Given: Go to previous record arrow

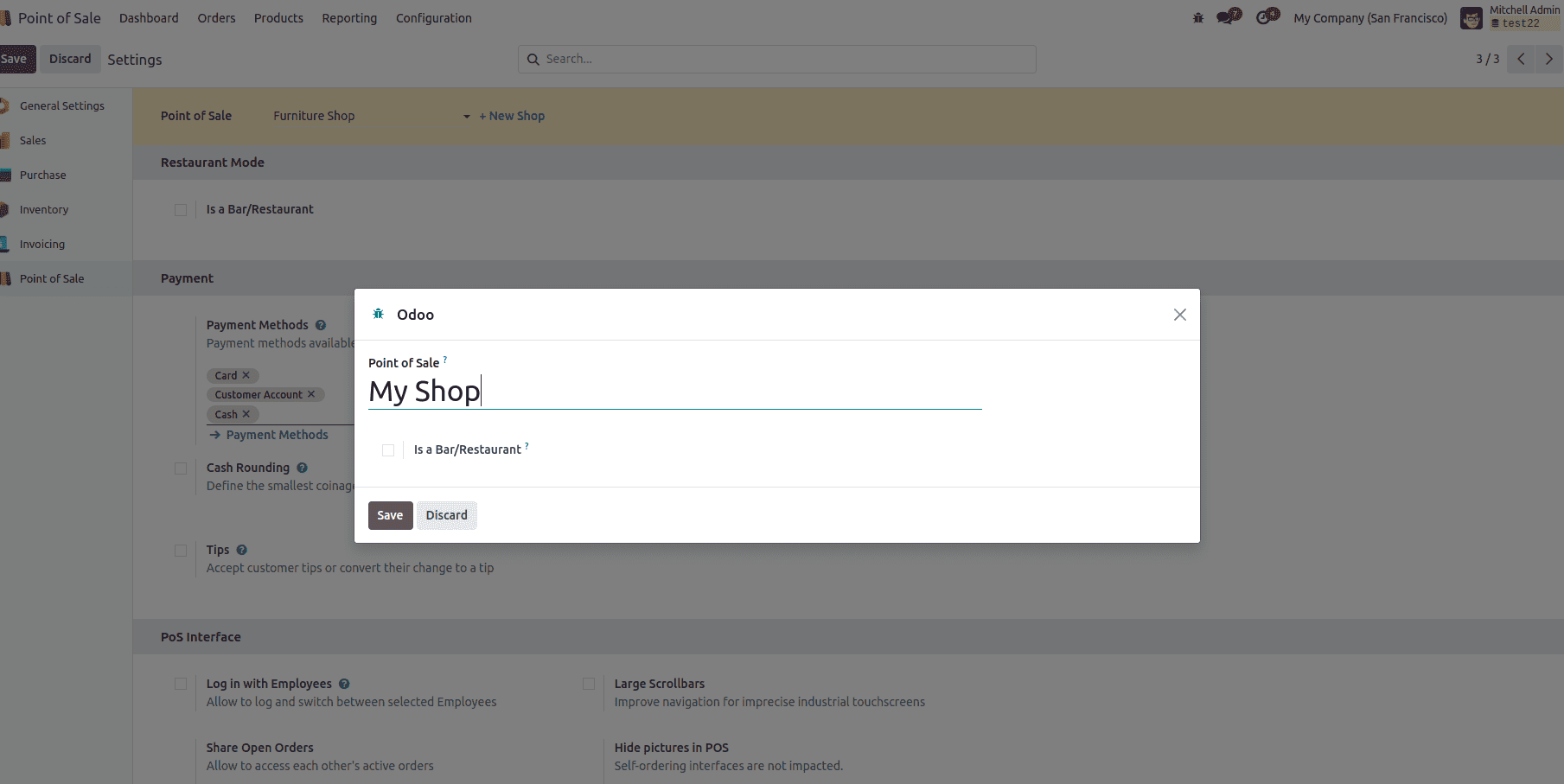Looking at the screenshot, I should point(1521,59).
